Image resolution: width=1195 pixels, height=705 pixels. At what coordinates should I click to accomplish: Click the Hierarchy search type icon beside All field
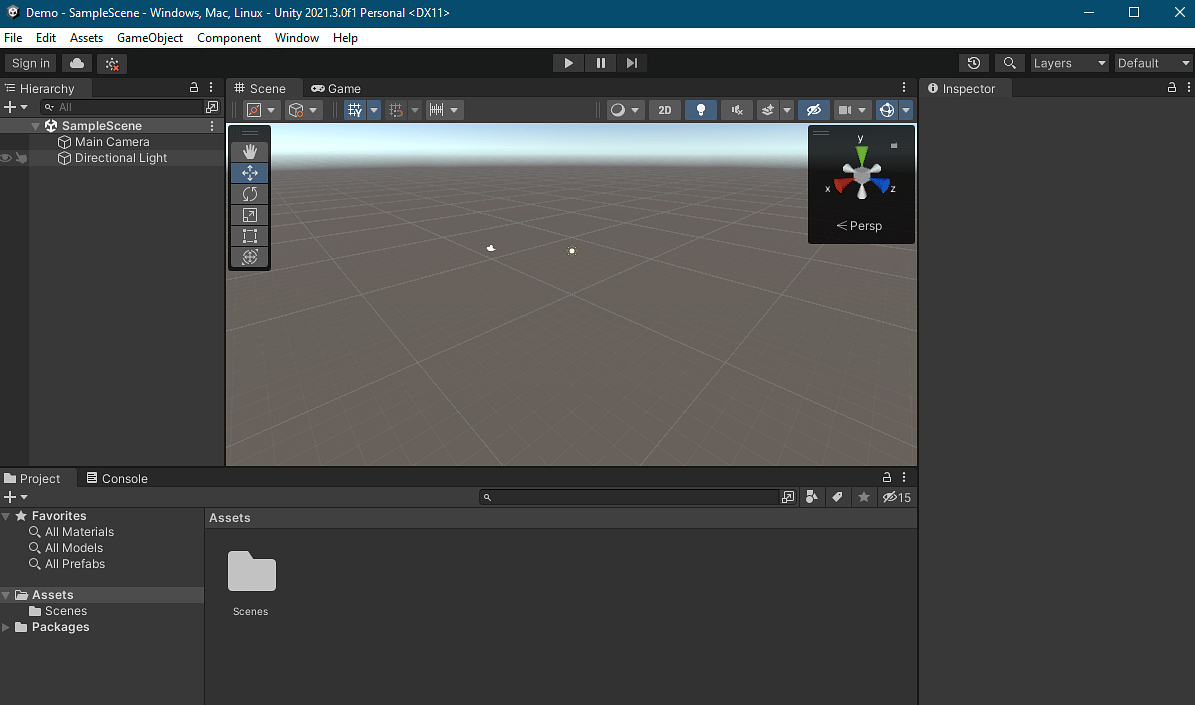pos(212,107)
